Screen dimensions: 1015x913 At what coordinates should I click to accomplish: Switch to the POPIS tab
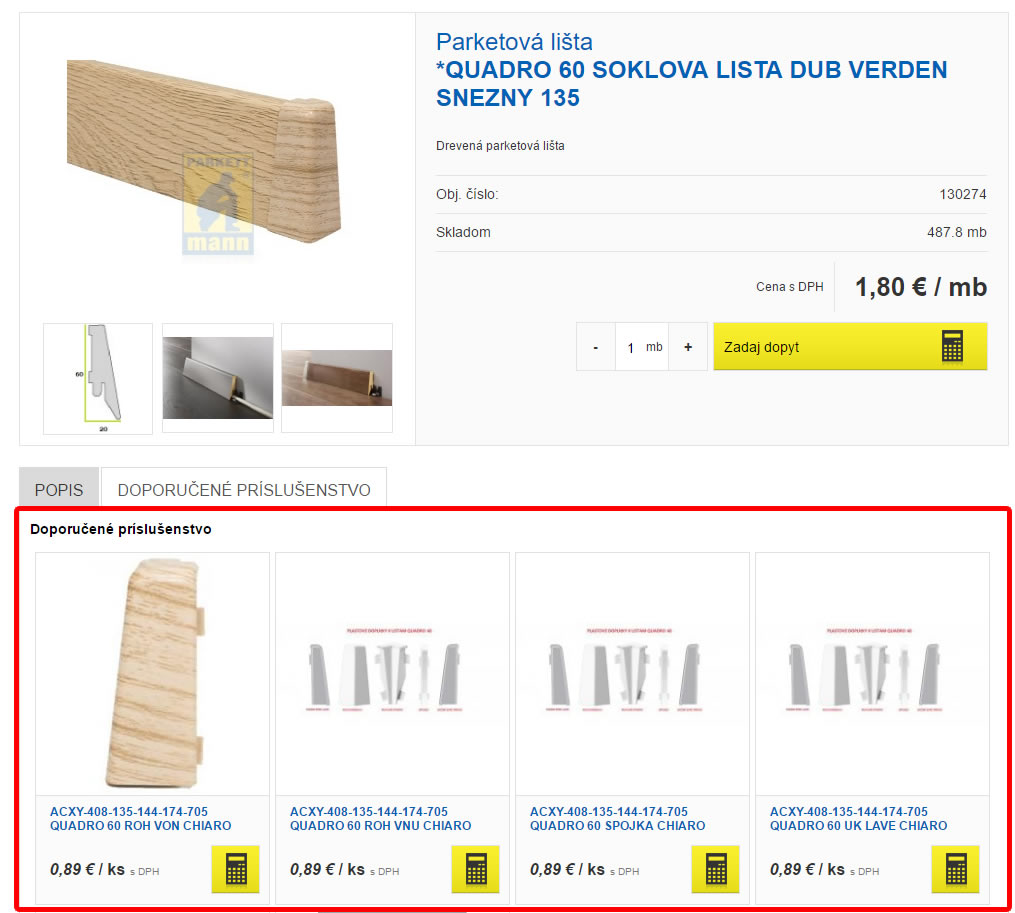59,490
